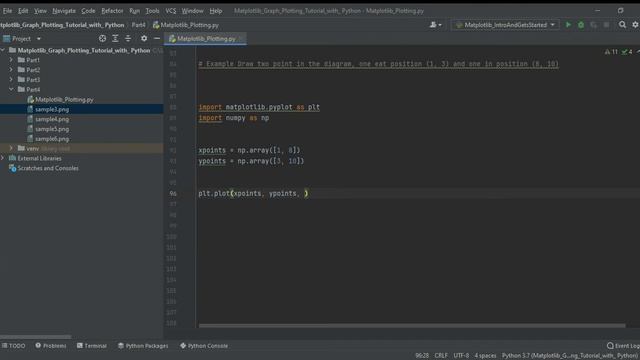Viewport: 640px width, 360px height.
Task: Open the VCS menu
Action: (171, 11)
